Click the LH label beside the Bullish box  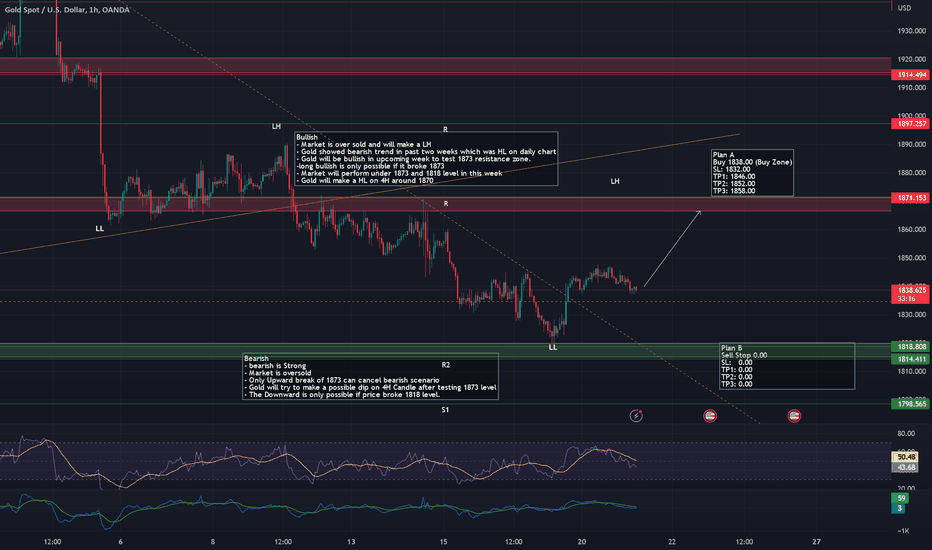[x=276, y=127]
